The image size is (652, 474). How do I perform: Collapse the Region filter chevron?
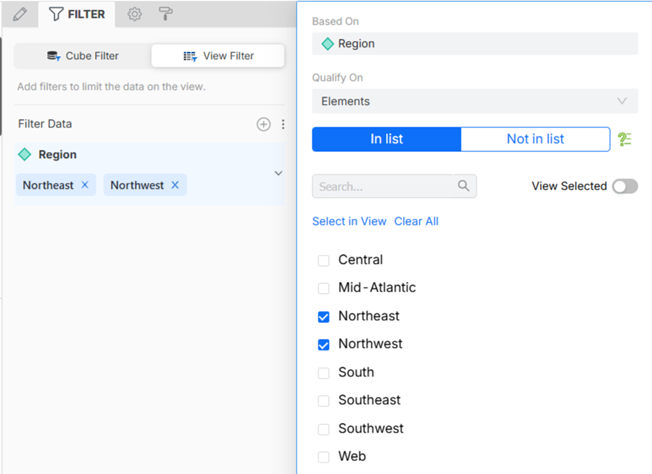point(278,173)
